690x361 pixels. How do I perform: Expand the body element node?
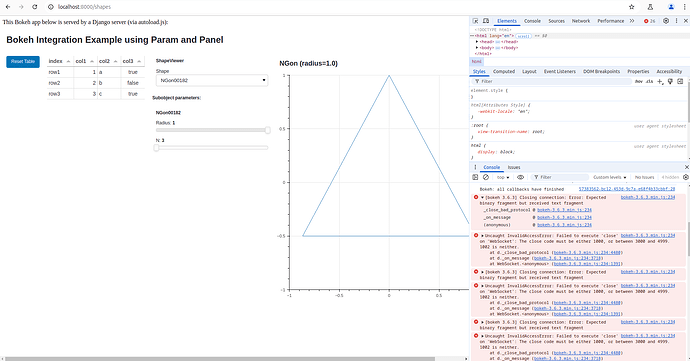(x=477, y=48)
